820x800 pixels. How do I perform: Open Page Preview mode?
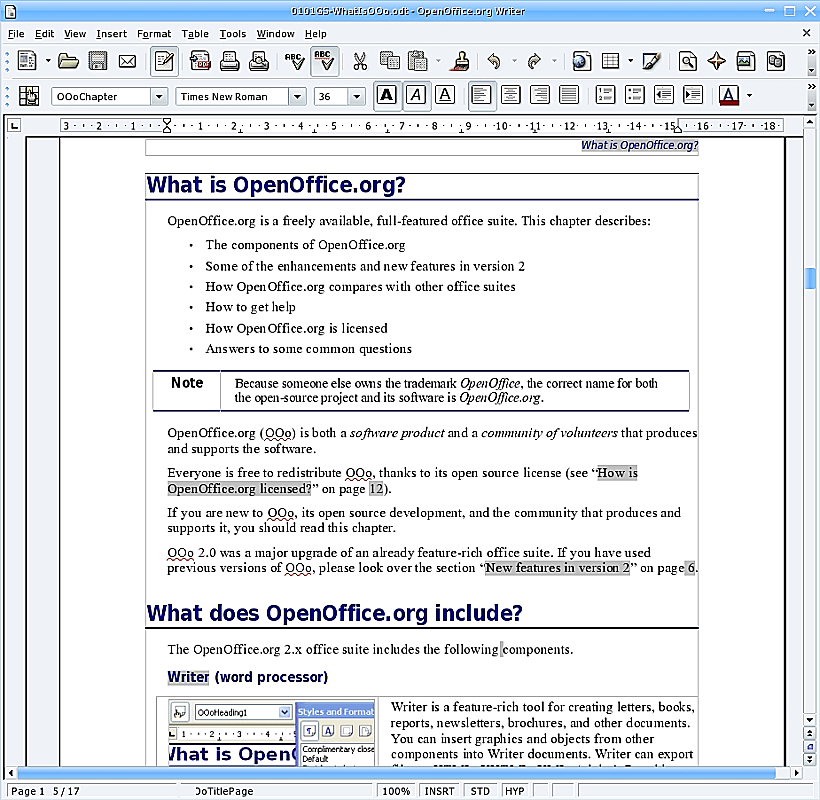tap(256, 61)
